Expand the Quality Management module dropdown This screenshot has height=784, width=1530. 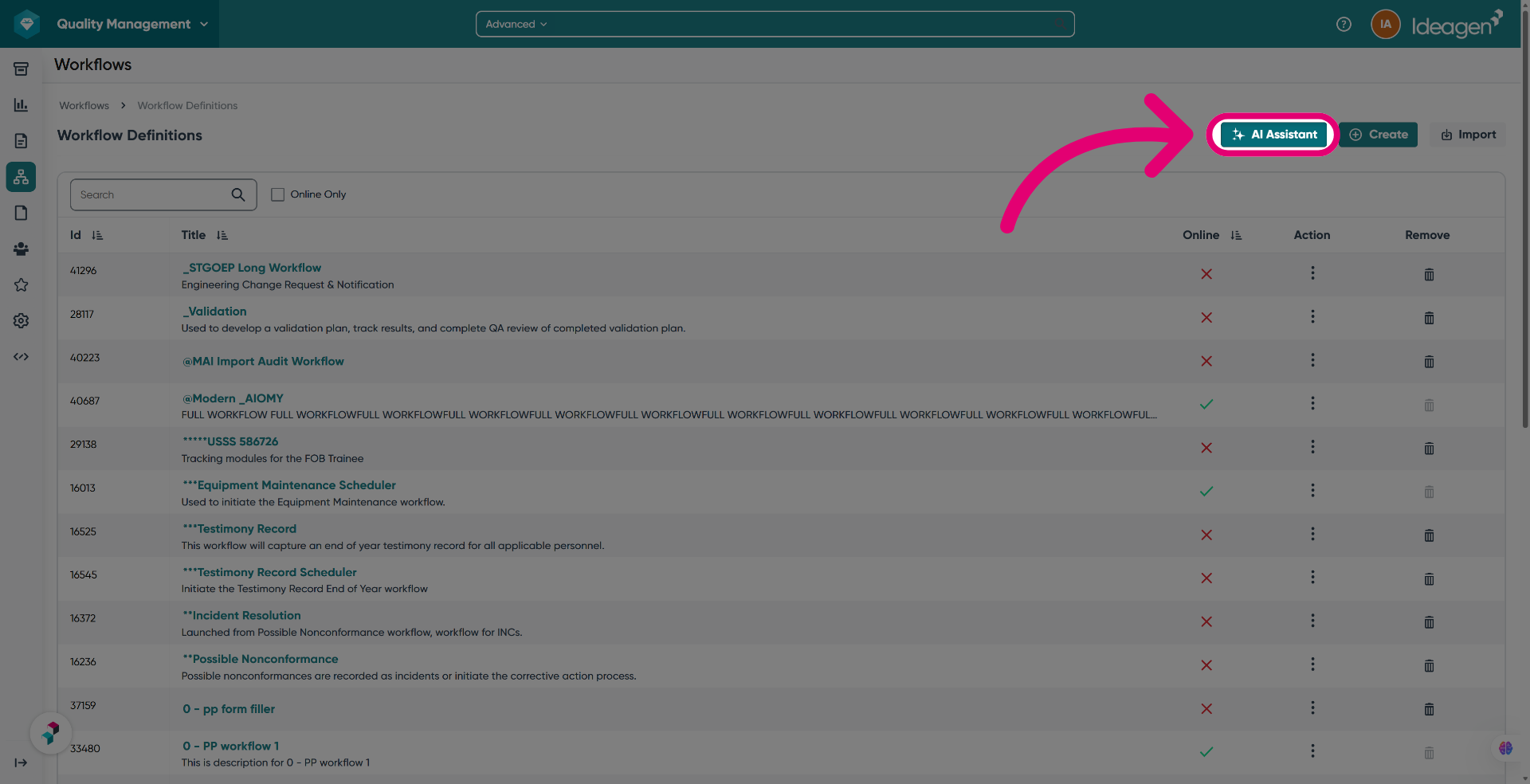pyautogui.click(x=132, y=24)
